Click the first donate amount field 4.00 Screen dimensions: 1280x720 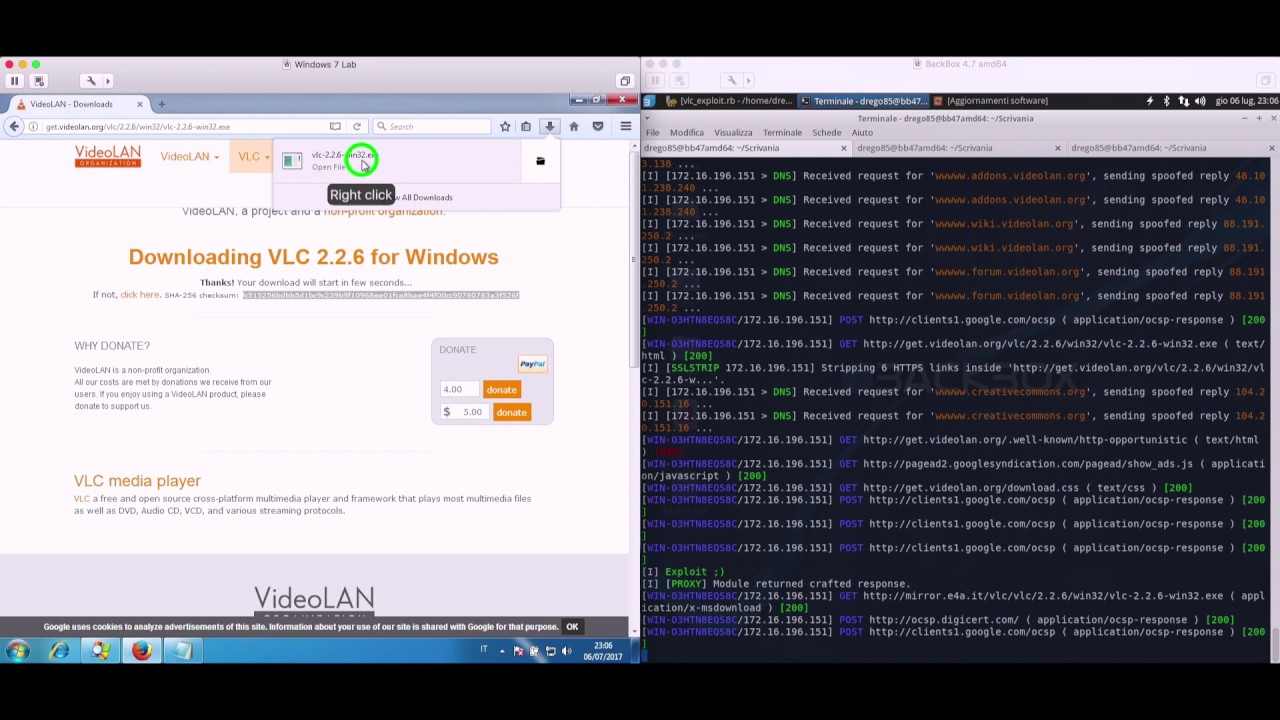(461, 390)
